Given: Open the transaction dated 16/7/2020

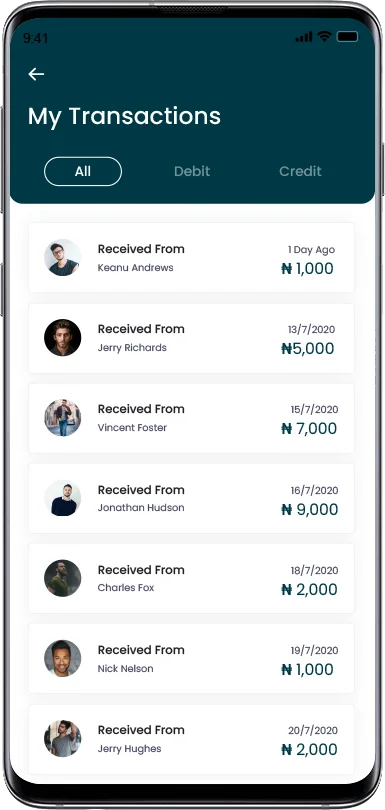Looking at the screenshot, I should click(x=191, y=499).
